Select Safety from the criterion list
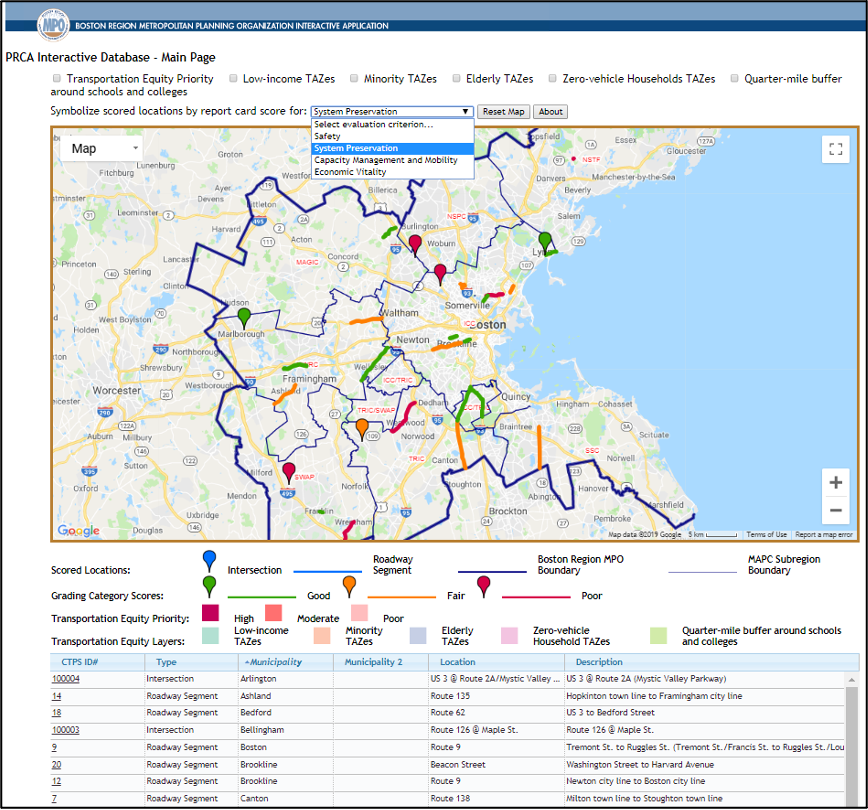 [x=328, y=136]
